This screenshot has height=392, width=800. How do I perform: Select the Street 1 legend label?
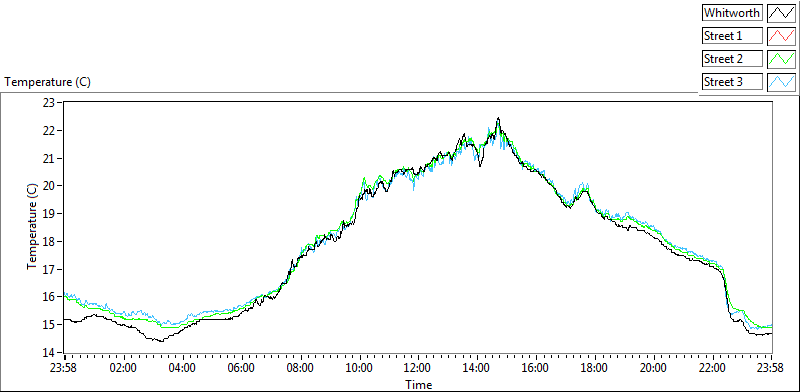732,36
